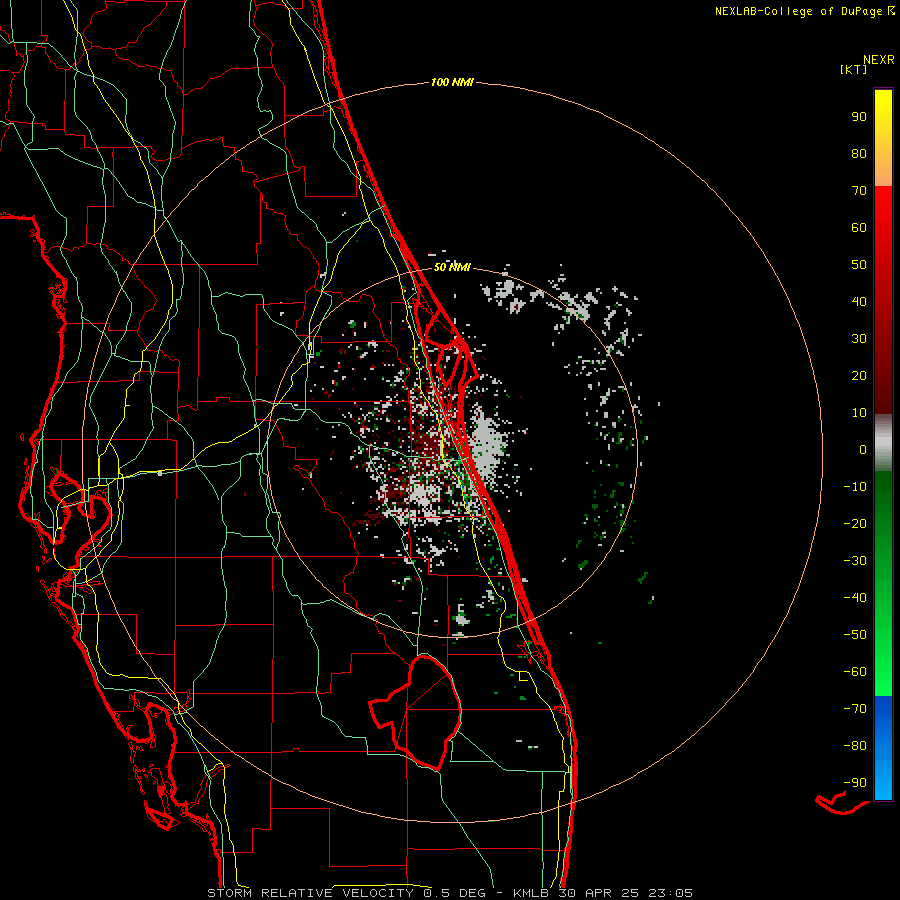Click the 70 value on the velocity scale
Screen dimensions: 900x900
(859, 191)
